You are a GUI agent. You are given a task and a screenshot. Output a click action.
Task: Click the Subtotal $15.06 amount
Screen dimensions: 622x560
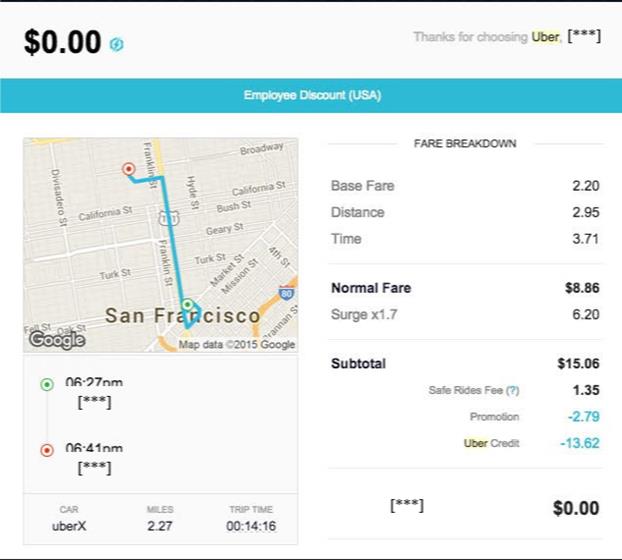(x=578, y=364)
